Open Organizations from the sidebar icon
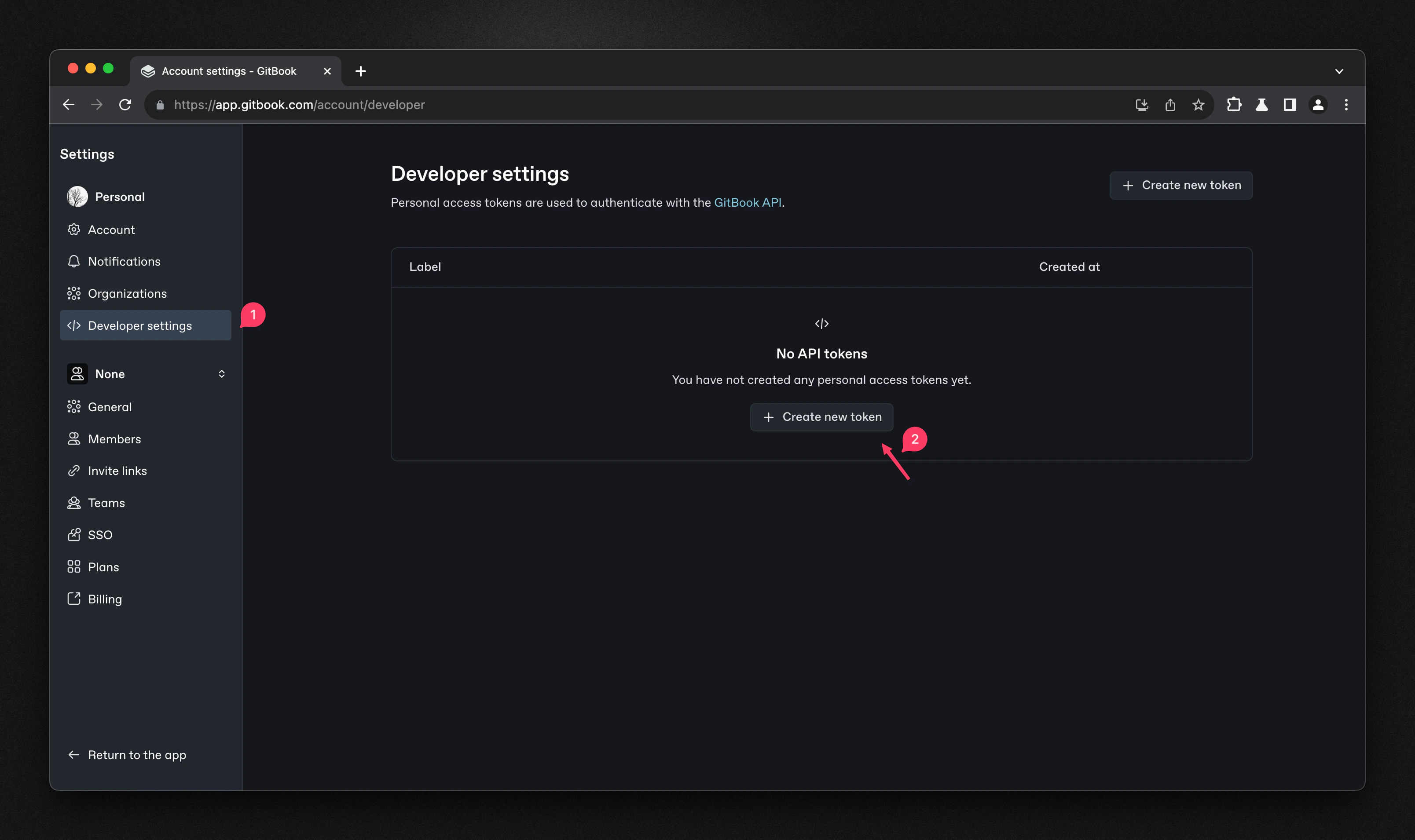This screenshot has width=1415, height=840. click(x=75, y=293)
